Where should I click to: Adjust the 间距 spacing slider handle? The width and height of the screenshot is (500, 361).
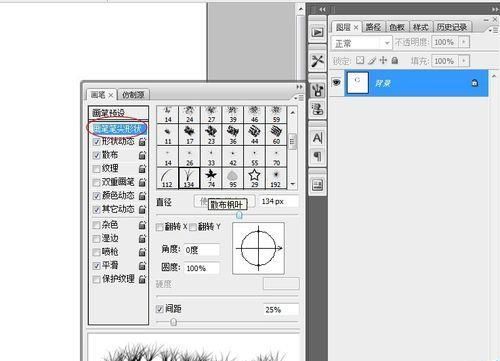pos(173,322)
